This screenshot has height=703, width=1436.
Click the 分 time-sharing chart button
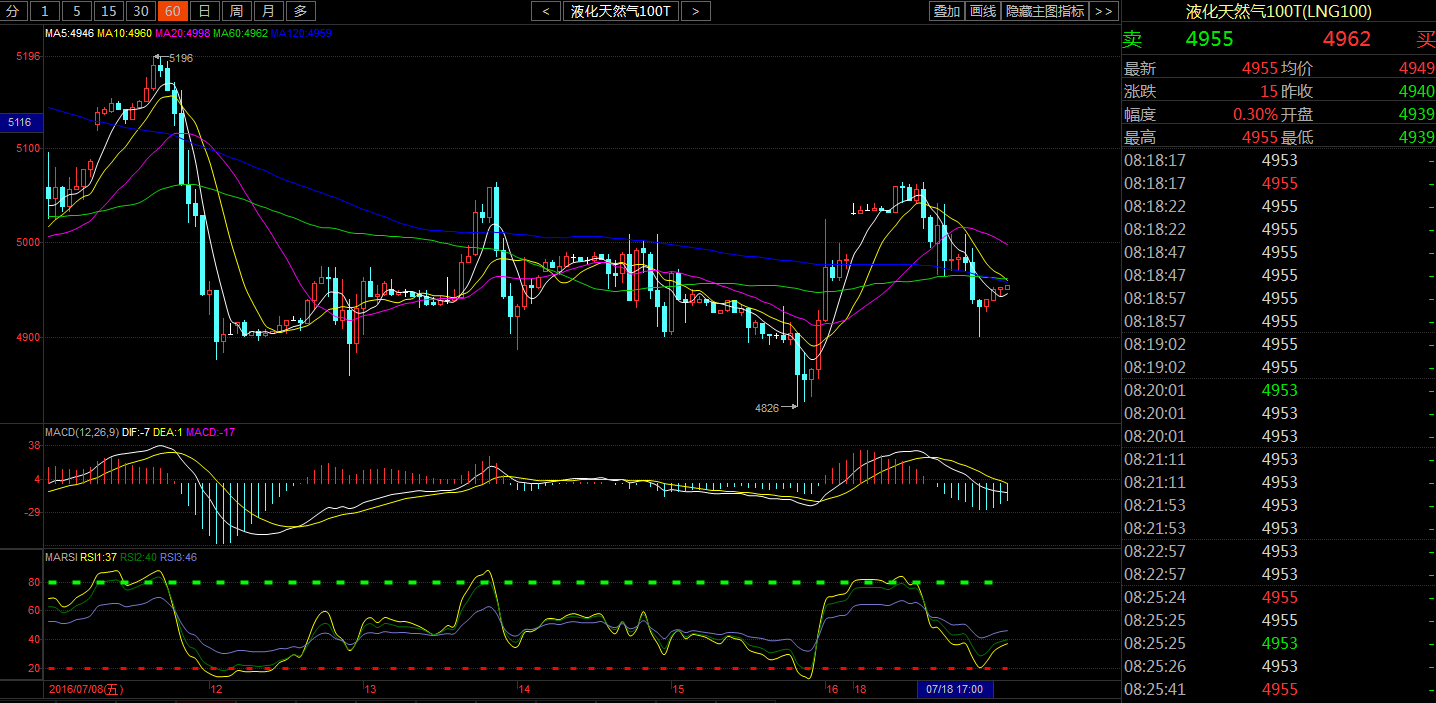pos(13,11)
